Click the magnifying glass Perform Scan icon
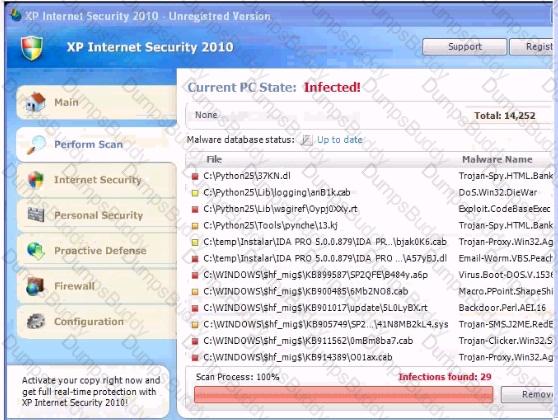The width and height of the screenshot is (558, 420). tap(36, 145)
